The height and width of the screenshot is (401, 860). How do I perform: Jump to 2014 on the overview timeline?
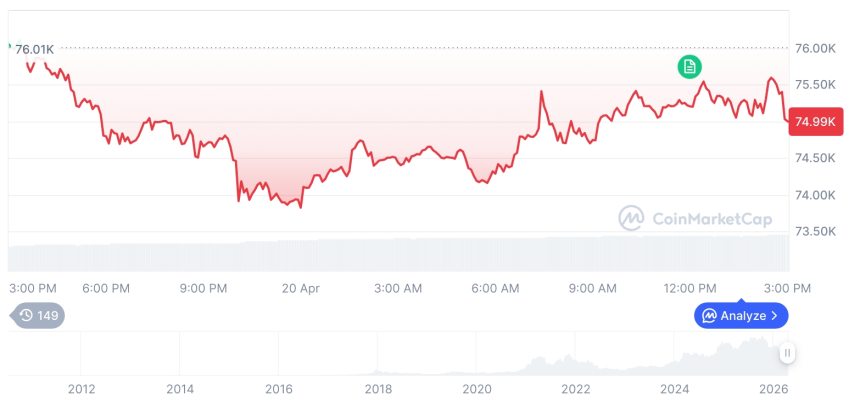[x=180, y=389]
